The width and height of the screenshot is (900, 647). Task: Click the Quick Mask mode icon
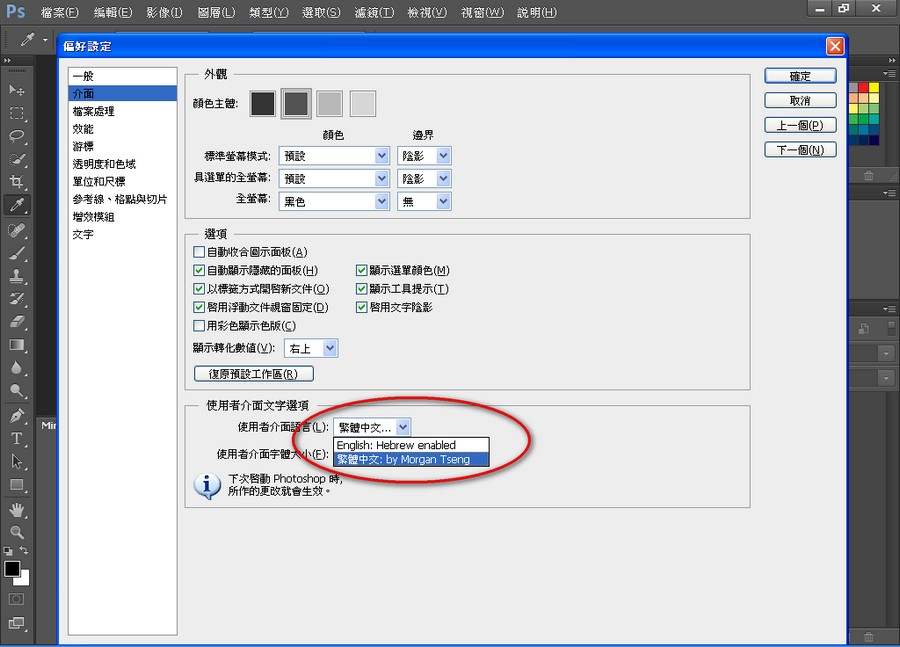tap(17, 599)
